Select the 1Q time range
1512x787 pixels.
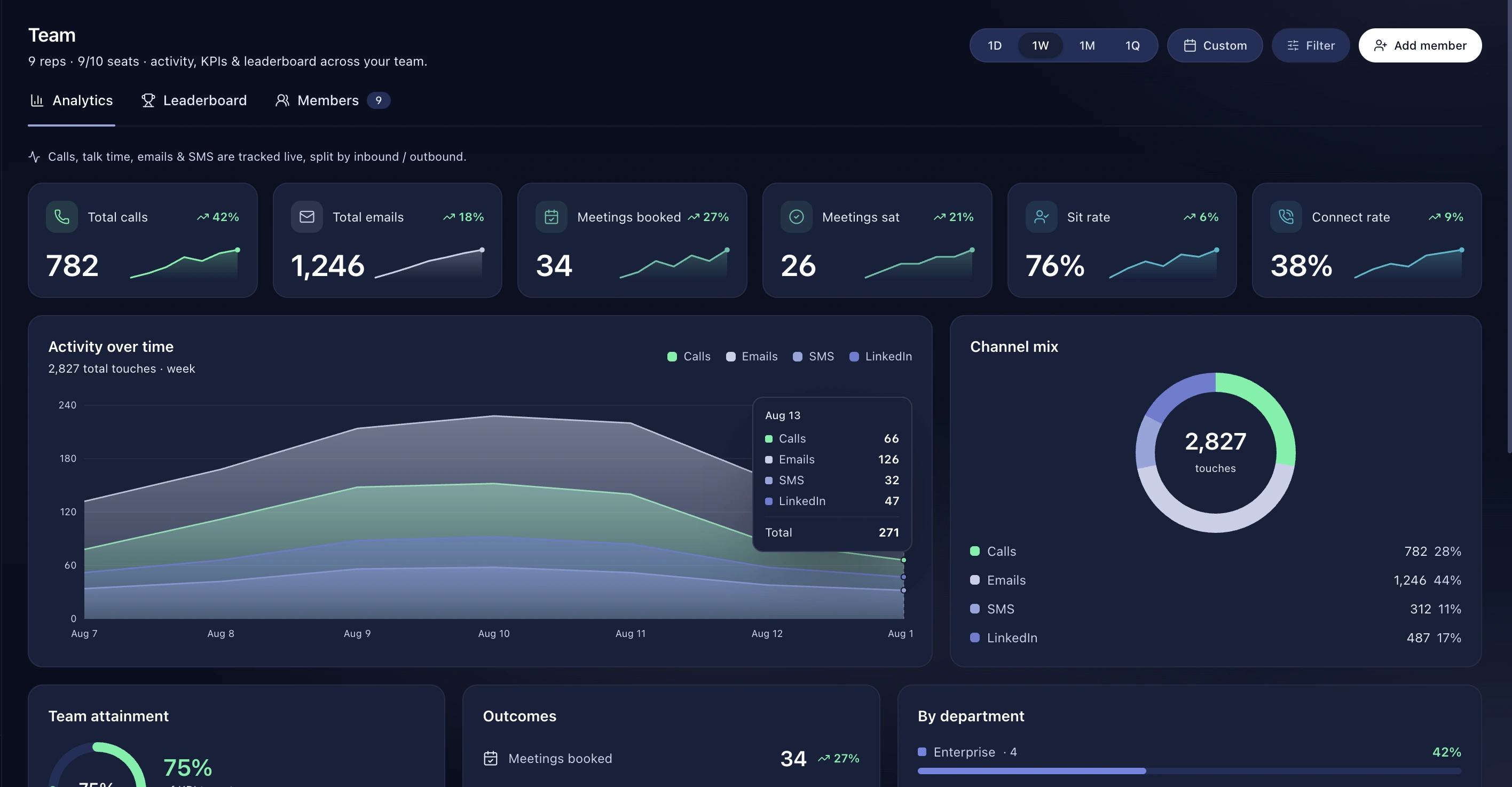(1132, 45)
